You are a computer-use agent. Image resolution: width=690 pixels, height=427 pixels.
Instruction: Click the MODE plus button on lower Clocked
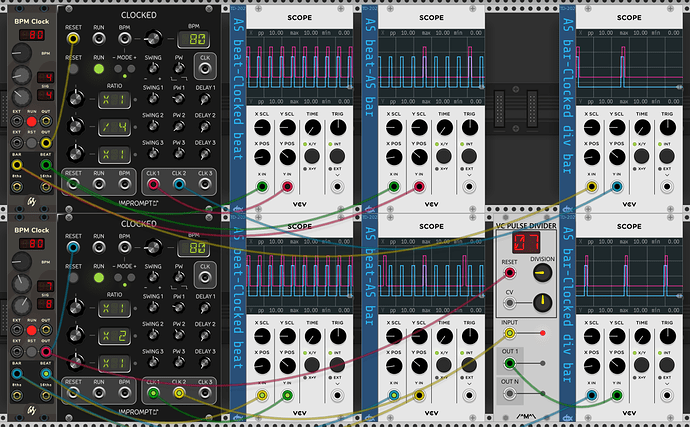click(131, 277)
